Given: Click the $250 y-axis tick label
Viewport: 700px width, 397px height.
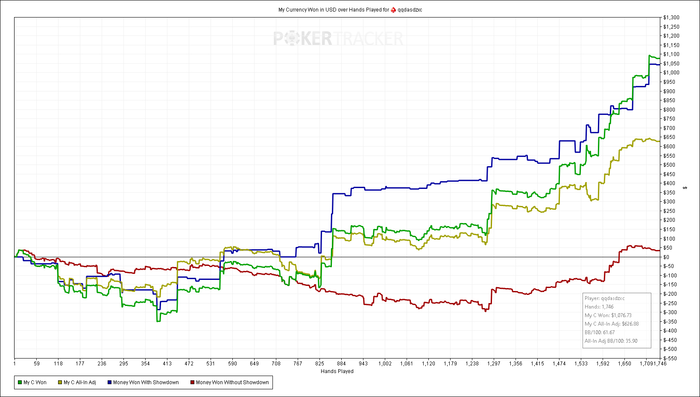Looking at the screenshot, I should pos(669,211).
